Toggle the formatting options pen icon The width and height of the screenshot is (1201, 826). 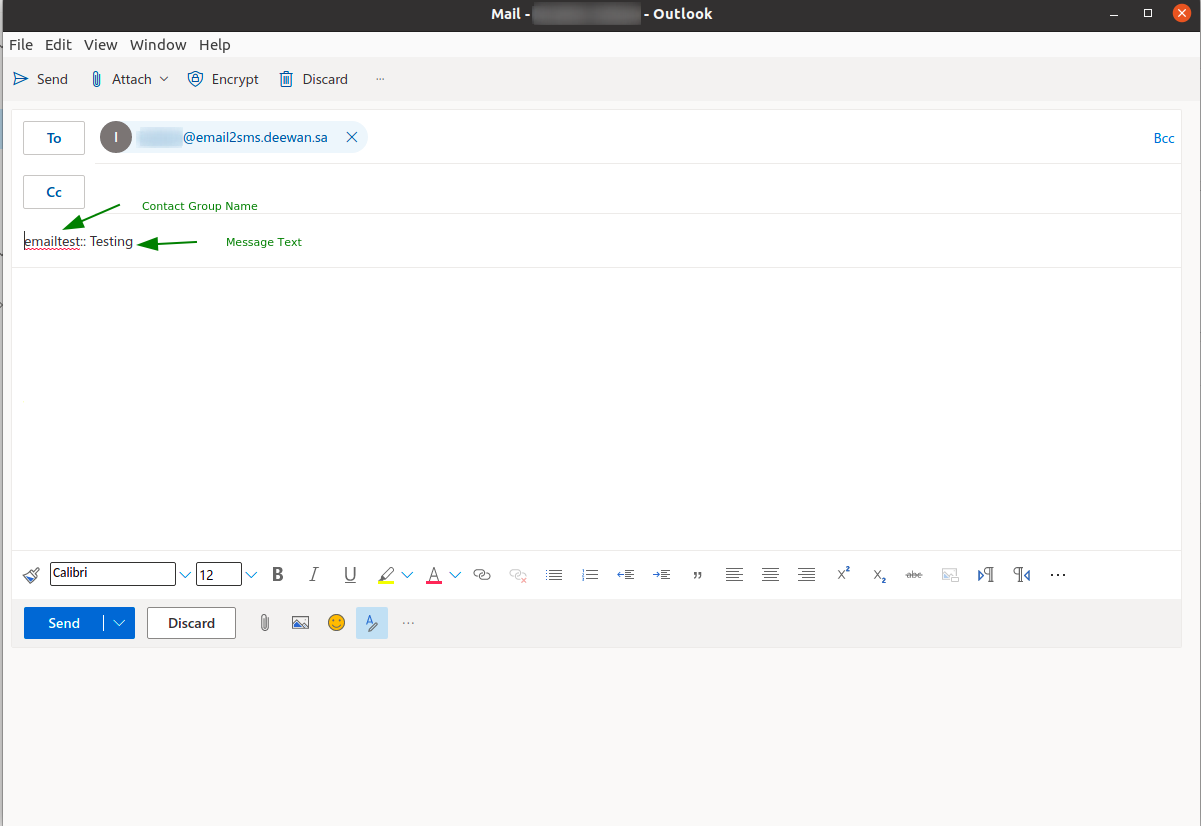point(372,623)
